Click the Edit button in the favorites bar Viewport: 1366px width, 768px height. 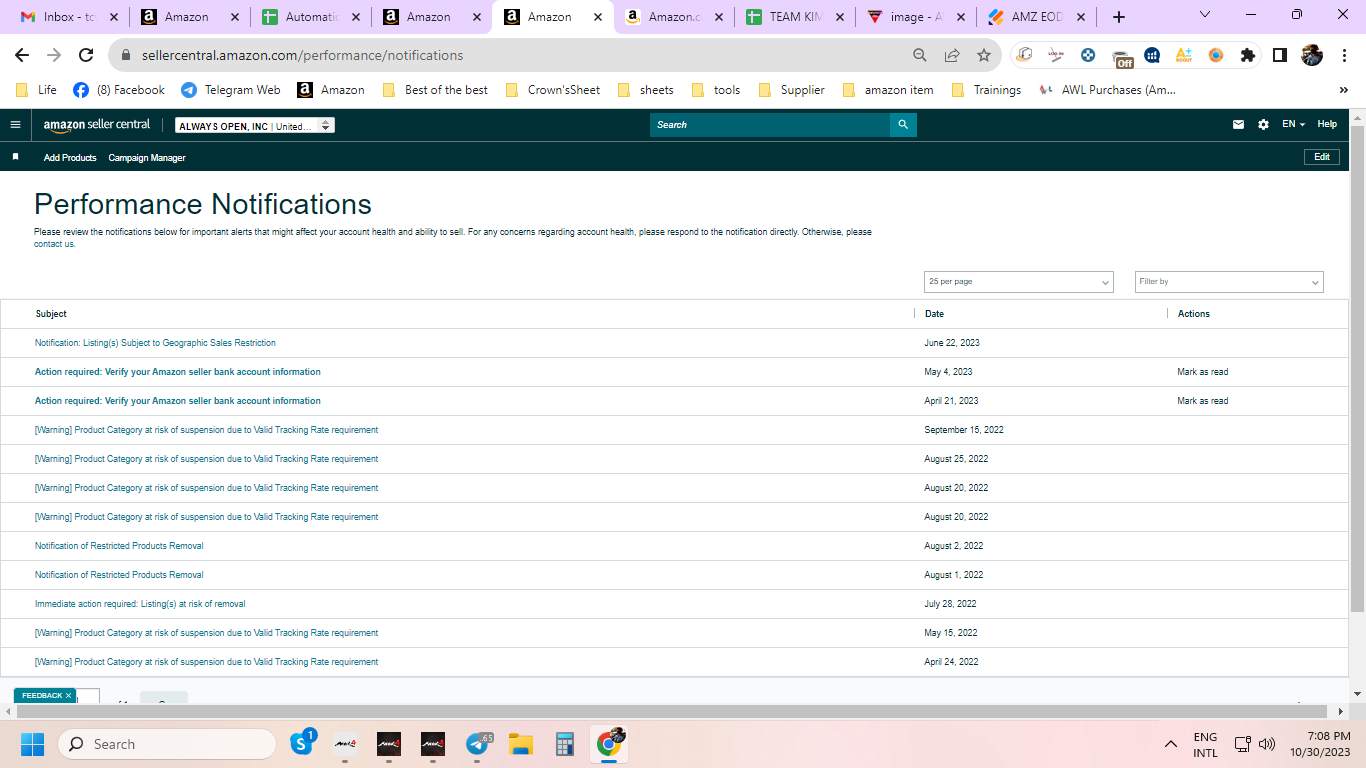(1322, 157)
